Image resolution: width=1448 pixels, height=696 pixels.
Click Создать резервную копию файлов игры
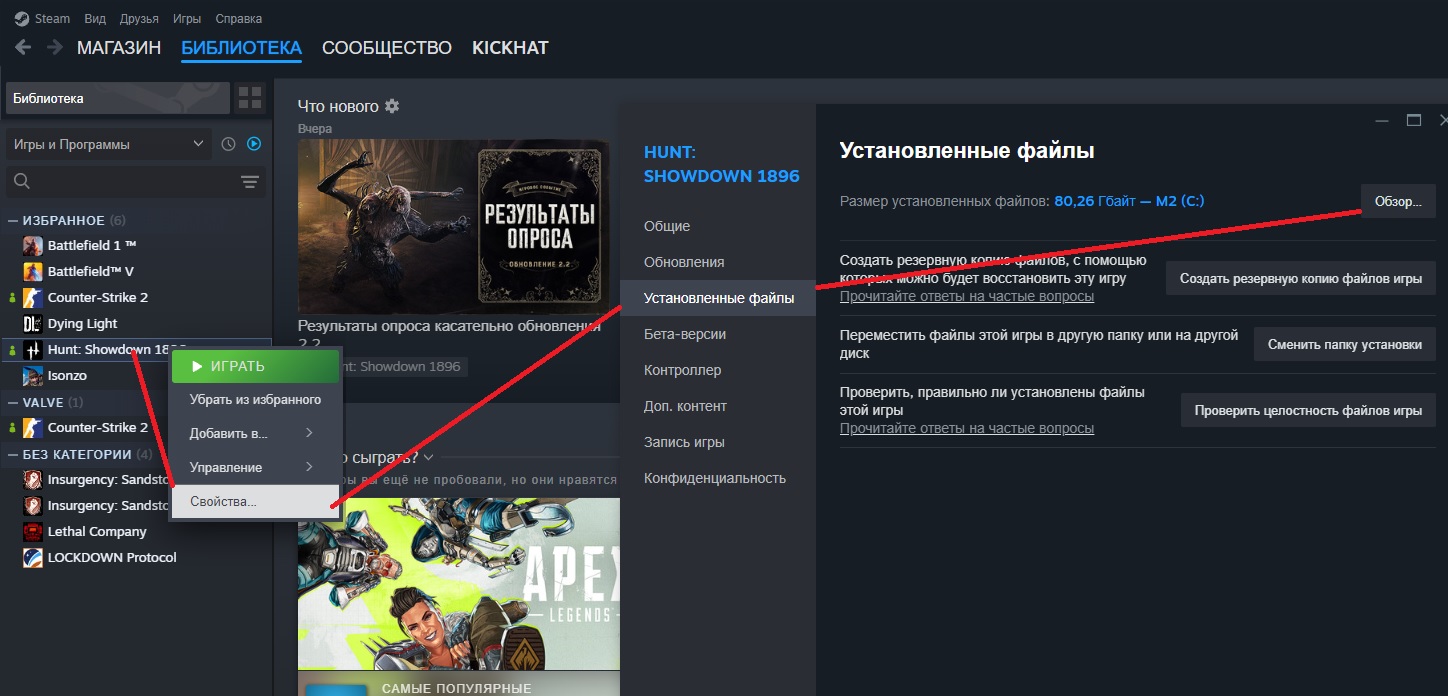[1301, 278]
